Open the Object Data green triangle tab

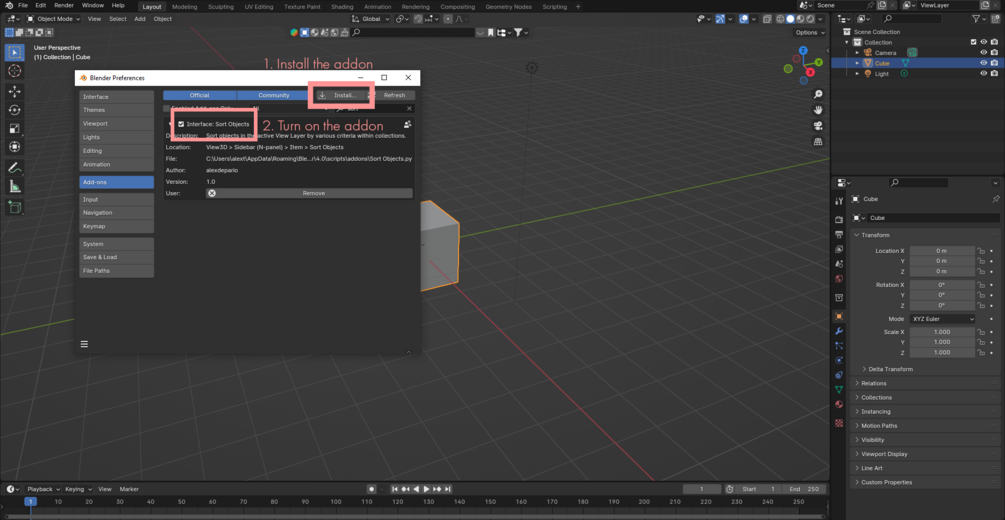[839, 389]
